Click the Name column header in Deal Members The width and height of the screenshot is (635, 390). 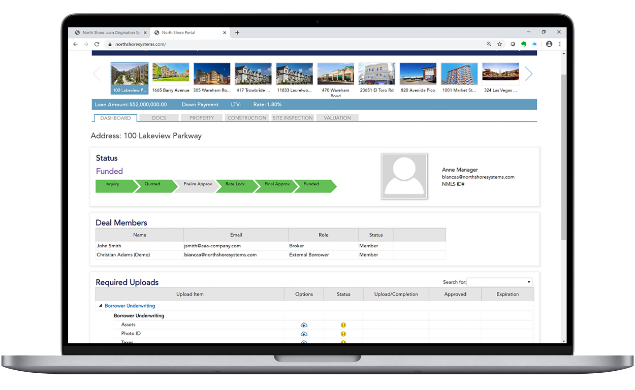click(x=139, y=235)
